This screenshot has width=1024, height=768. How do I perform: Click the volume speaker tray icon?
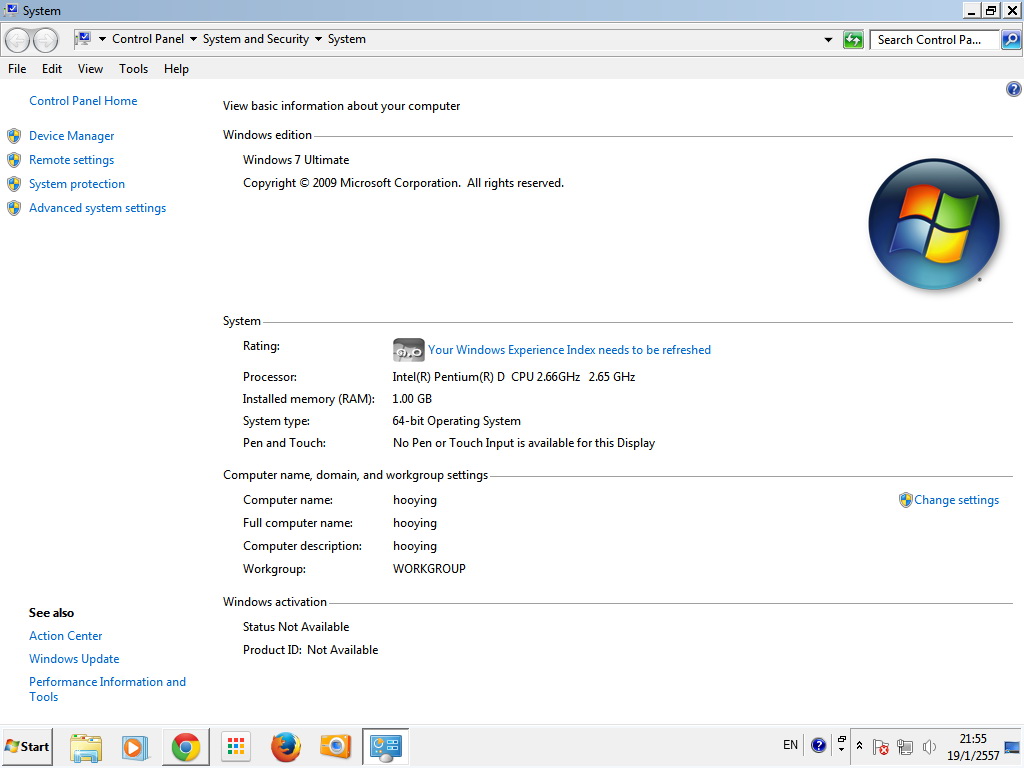click(929, 746)
